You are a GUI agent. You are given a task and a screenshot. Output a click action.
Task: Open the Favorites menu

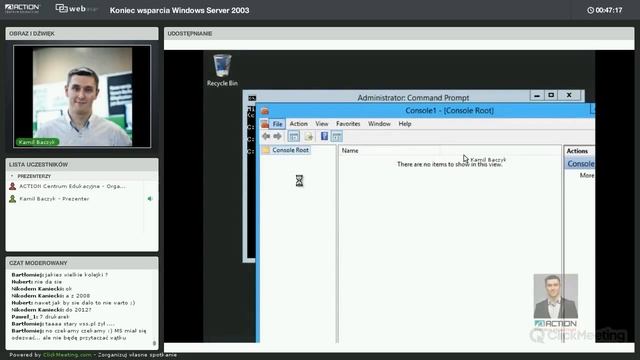[348, 124]
